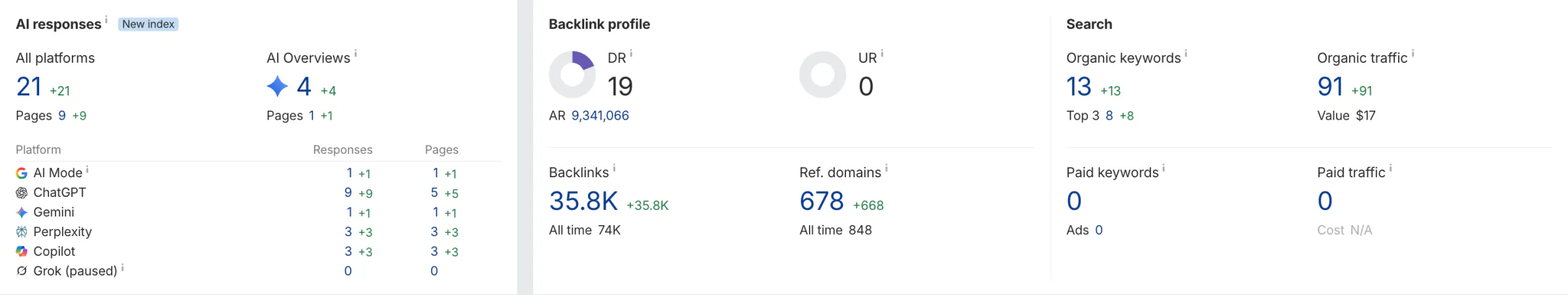1568x295 pixels.
Task: Open the info tooltip beside DR
Action: pyautogui.click(x=631, y=54)
